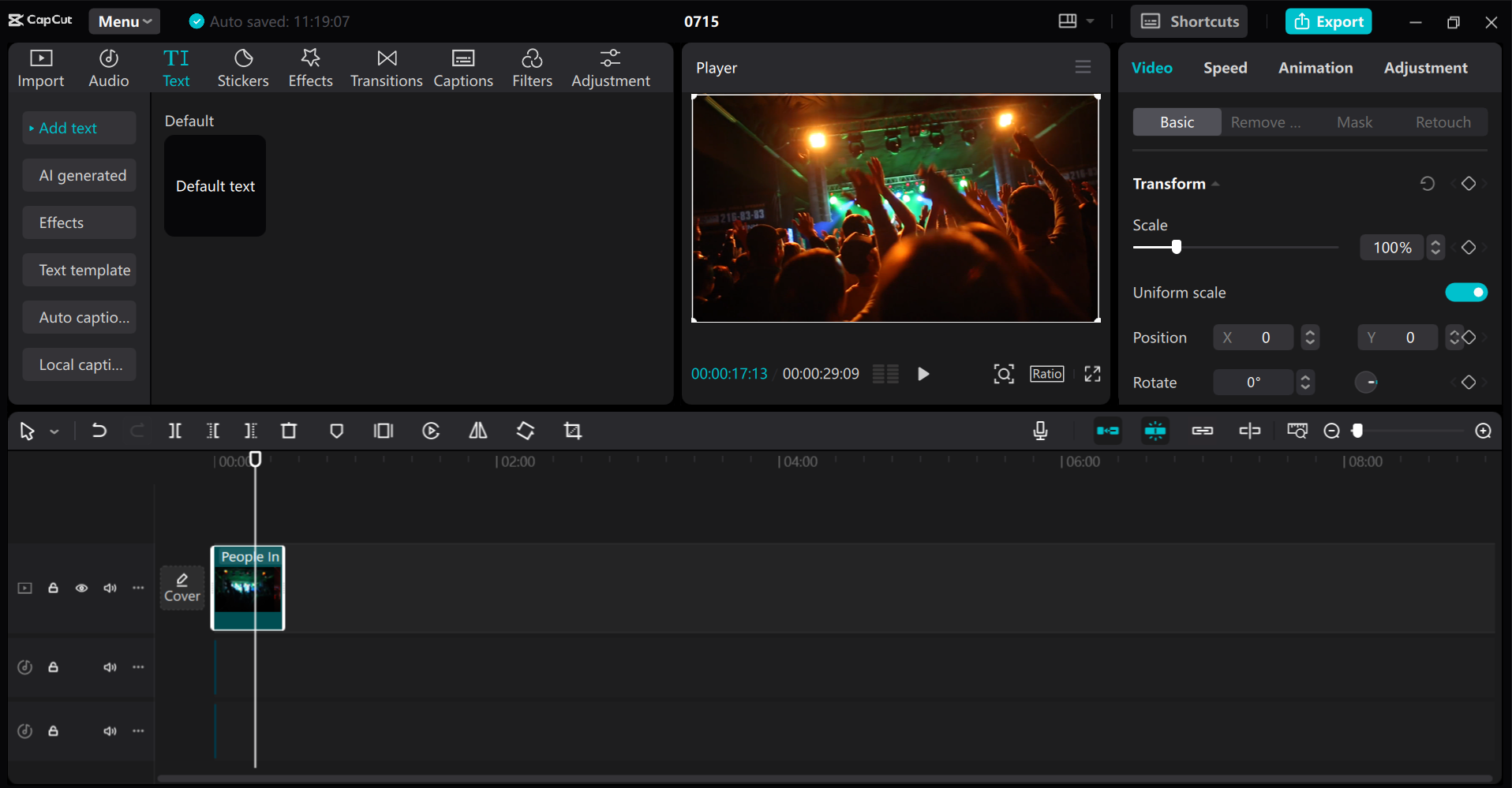Open the Mask sub-tab

1354,122
